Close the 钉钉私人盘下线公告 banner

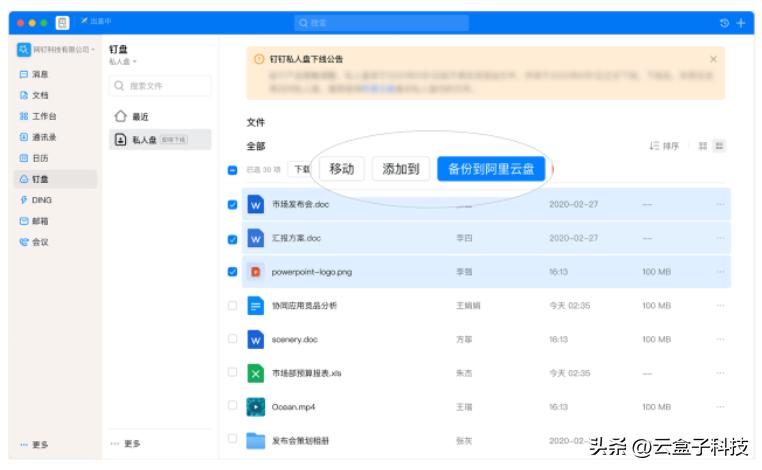pyautogui.click(x=713, y=59)
